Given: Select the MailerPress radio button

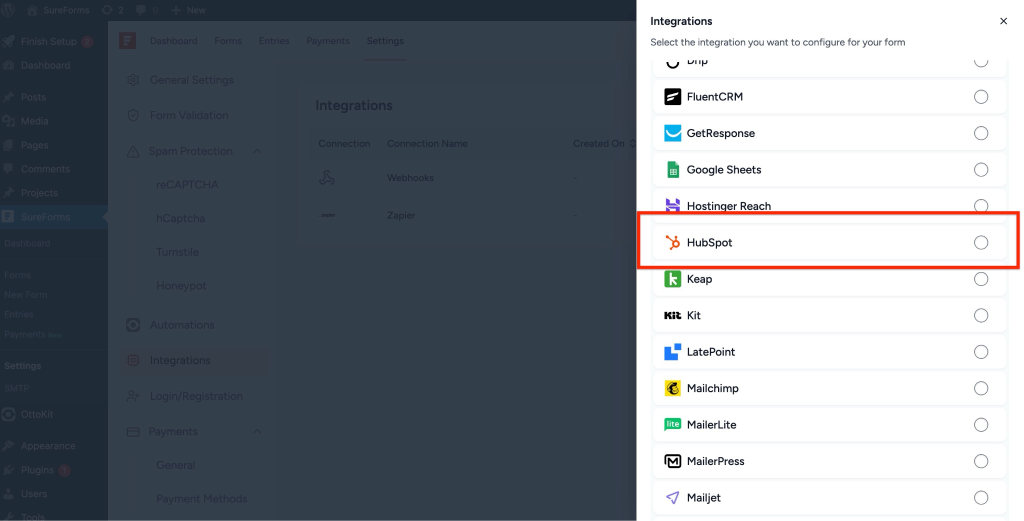Looking at the screenshot, I should (981, 462).
